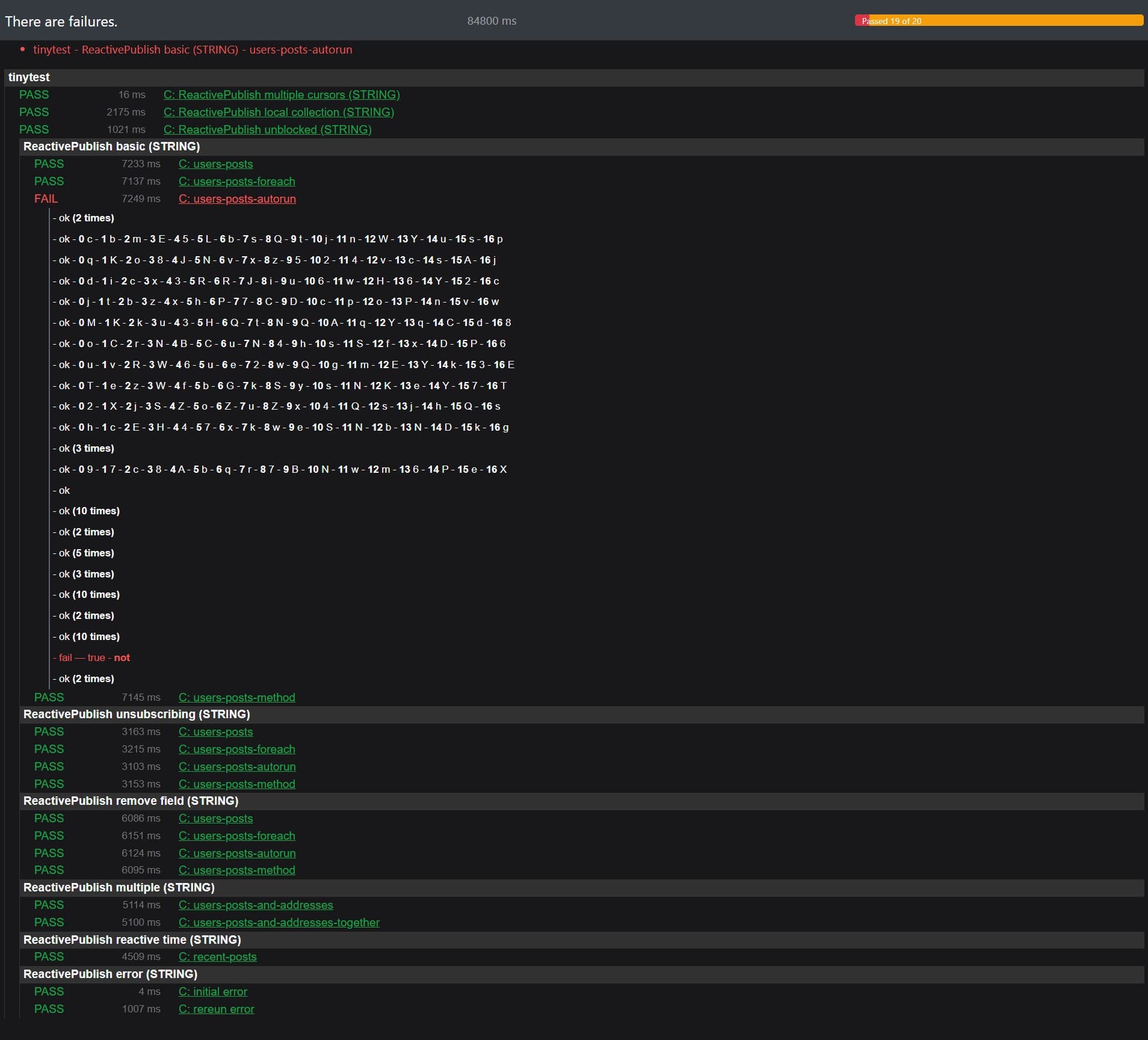Click the tinytest group header
Image resolution: width=1148 pixels, height=1040 pixels.
pos(574,77)
